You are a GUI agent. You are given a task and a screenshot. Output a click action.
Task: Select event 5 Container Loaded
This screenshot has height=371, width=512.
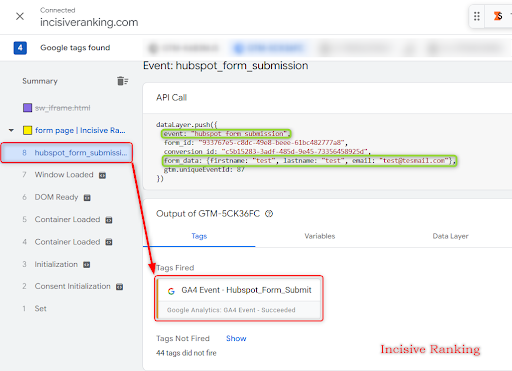pyautogui.click(x=67, y=219)
